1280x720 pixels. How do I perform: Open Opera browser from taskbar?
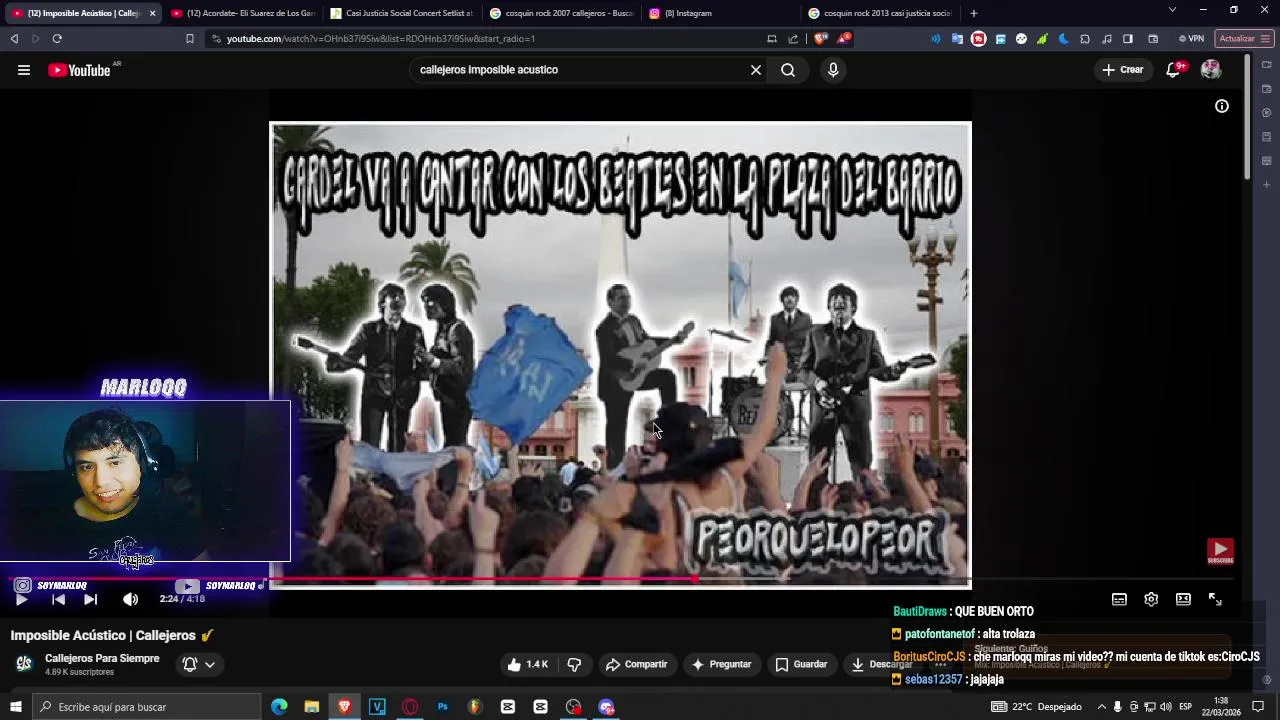[410, 707]
